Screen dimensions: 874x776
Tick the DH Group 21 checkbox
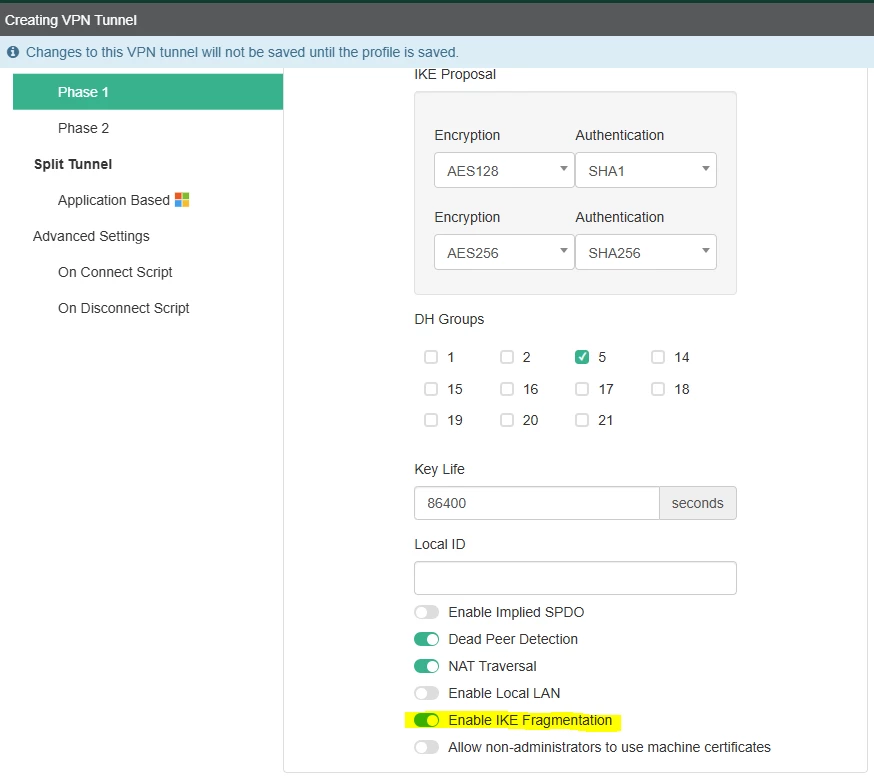coord(582,420)
